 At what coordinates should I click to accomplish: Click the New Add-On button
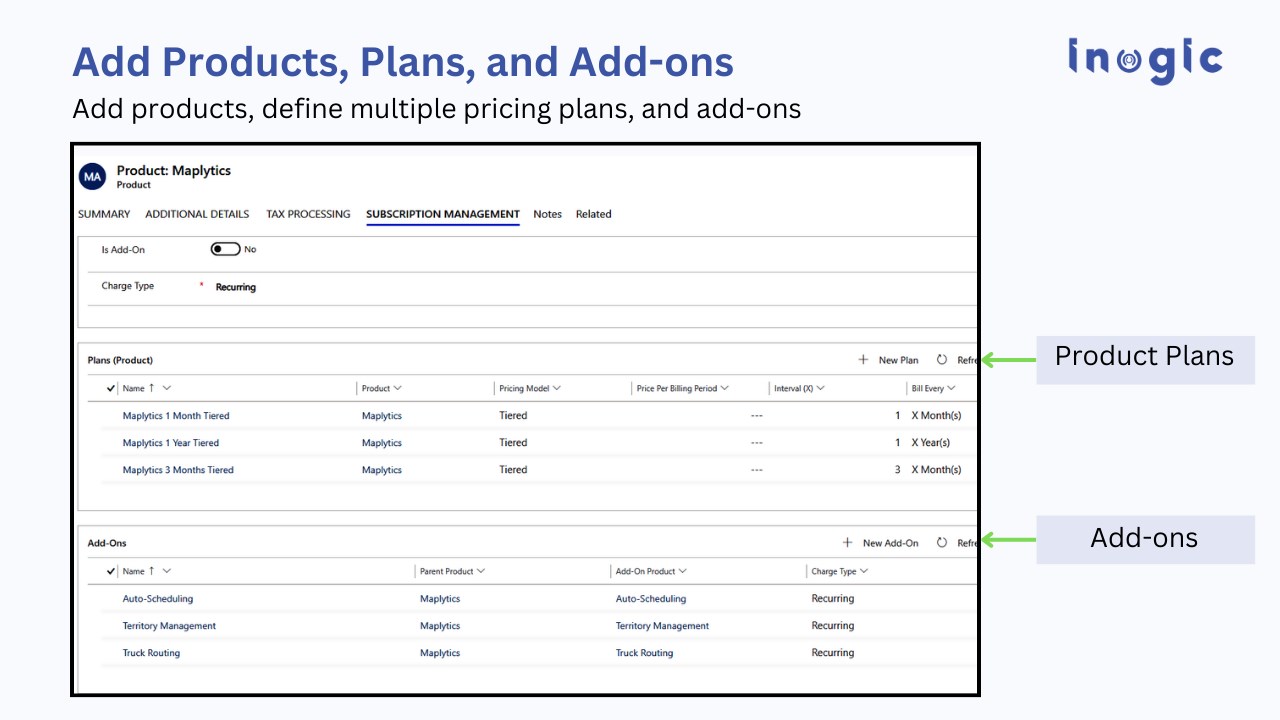(x=880, y=543)
